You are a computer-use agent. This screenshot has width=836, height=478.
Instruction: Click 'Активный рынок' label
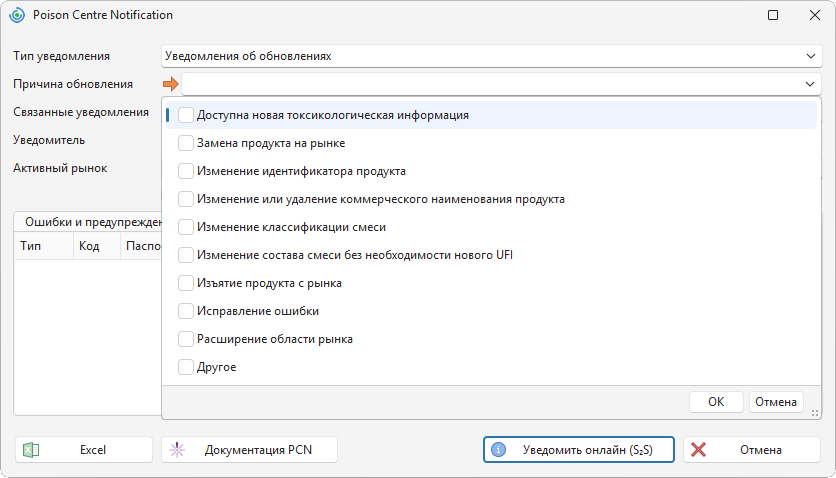coord(60,168)
